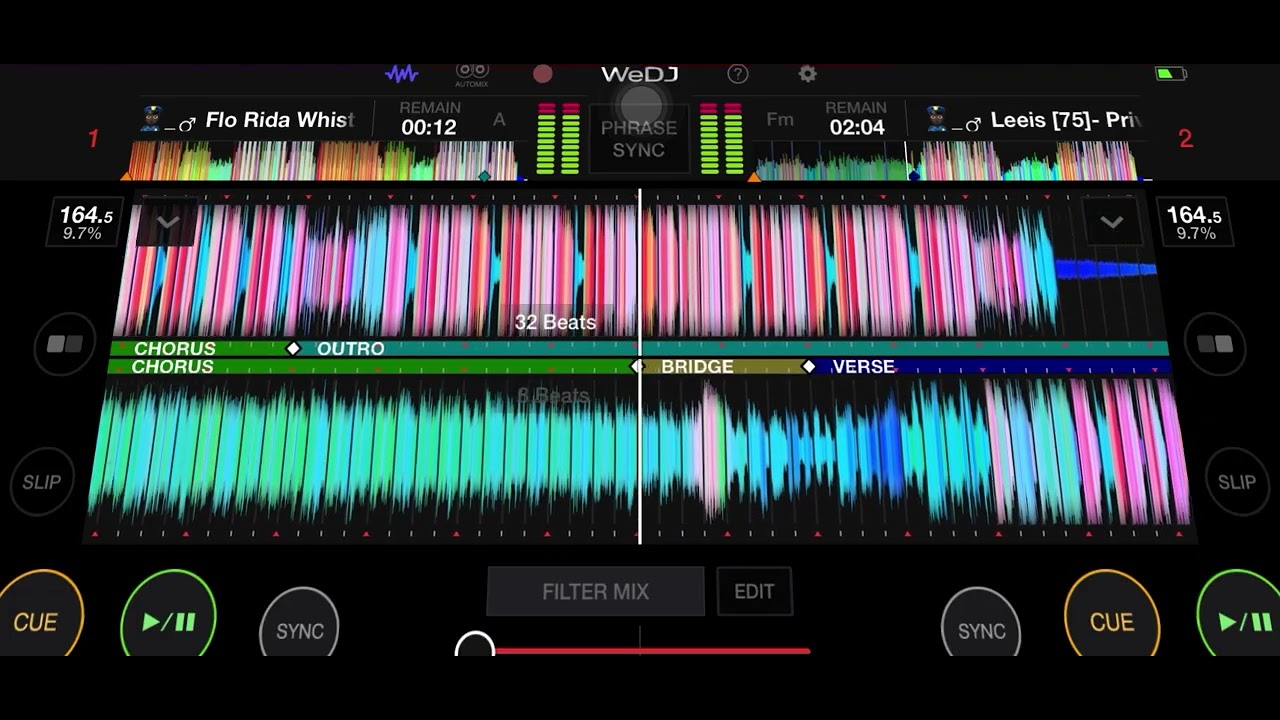1280x720 pixels.
Task: Select the Leeis [75] track title
Action: 1065,120
